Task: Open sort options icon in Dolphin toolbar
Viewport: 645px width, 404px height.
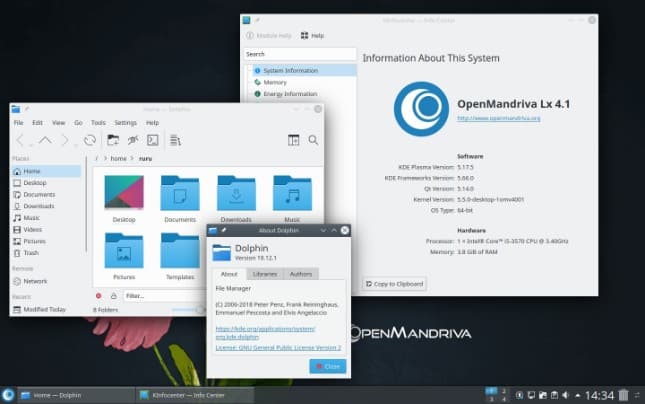Action: pos(175,140)
